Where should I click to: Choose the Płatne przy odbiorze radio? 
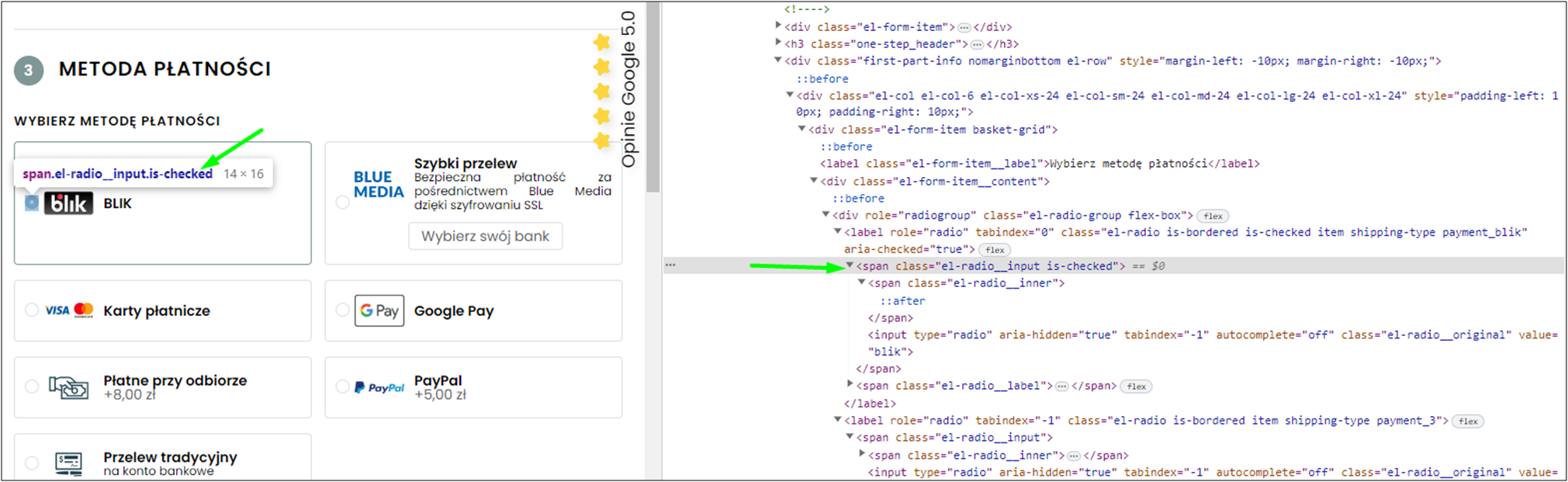[x=32, y=387]
